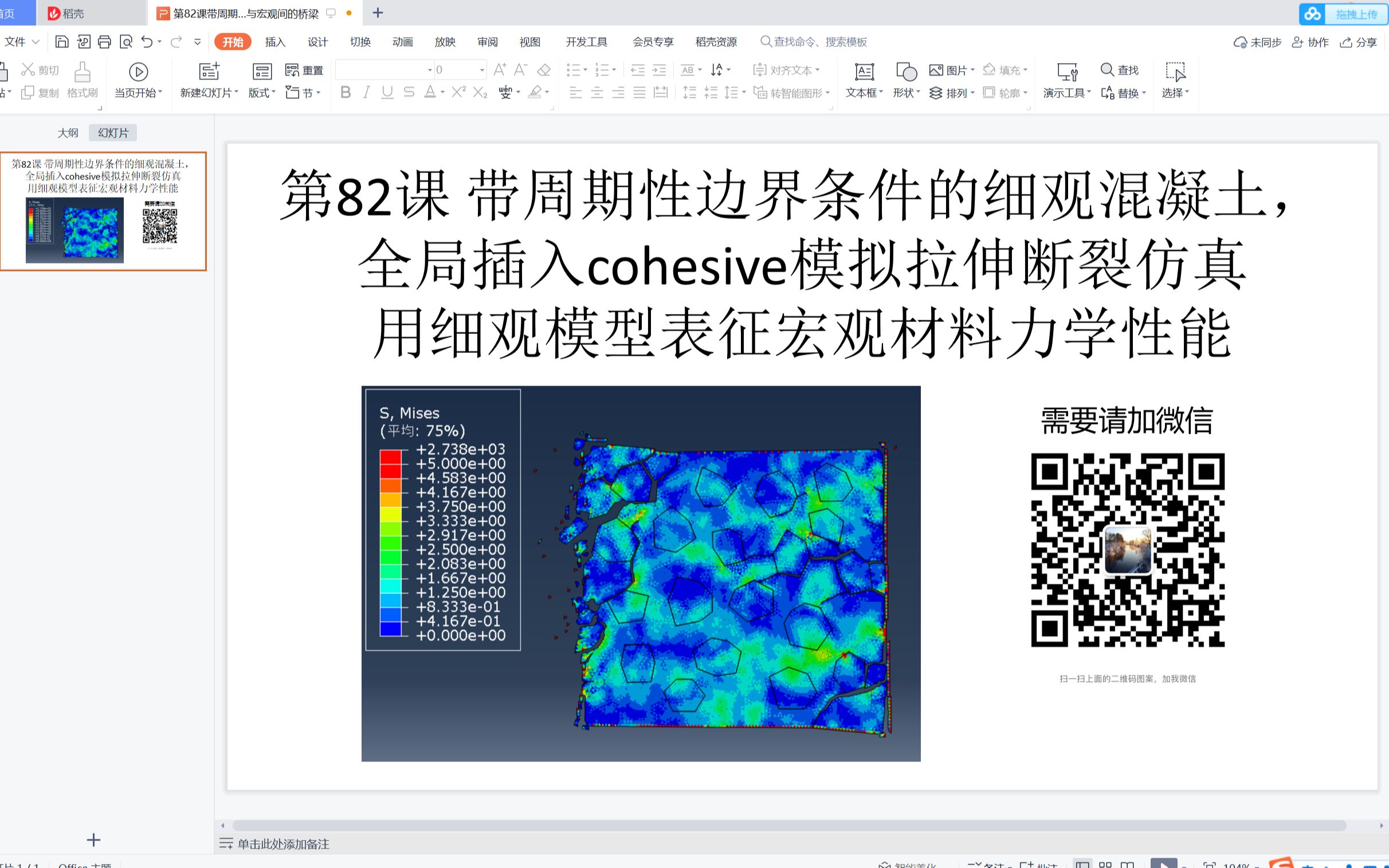
Task: Toggle Strikethrough formatting
Action: tap(409, 92)
